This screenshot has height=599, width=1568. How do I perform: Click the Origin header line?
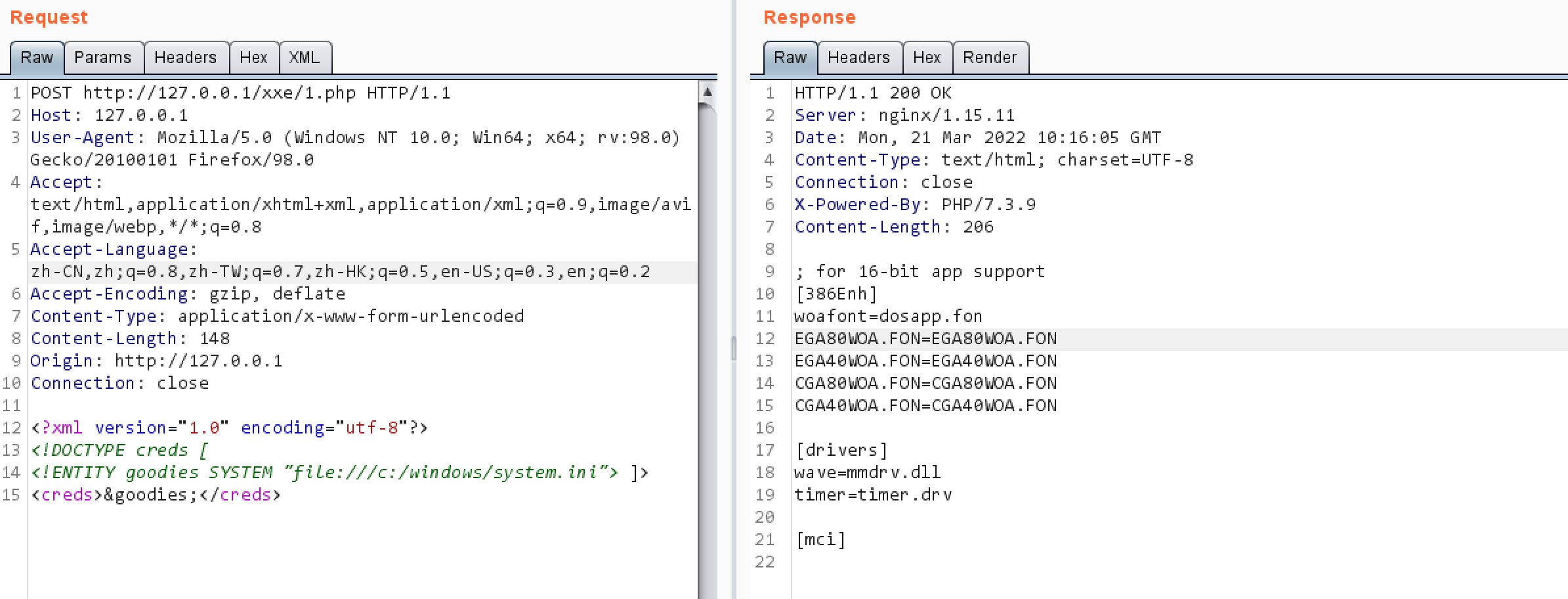point(156,361)
